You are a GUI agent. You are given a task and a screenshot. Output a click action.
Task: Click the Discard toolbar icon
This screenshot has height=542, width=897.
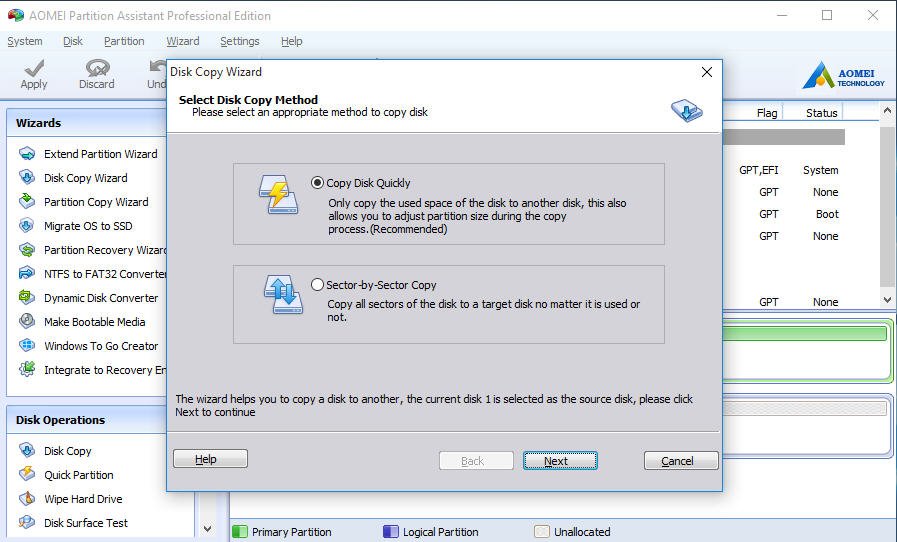pos(97,68)
